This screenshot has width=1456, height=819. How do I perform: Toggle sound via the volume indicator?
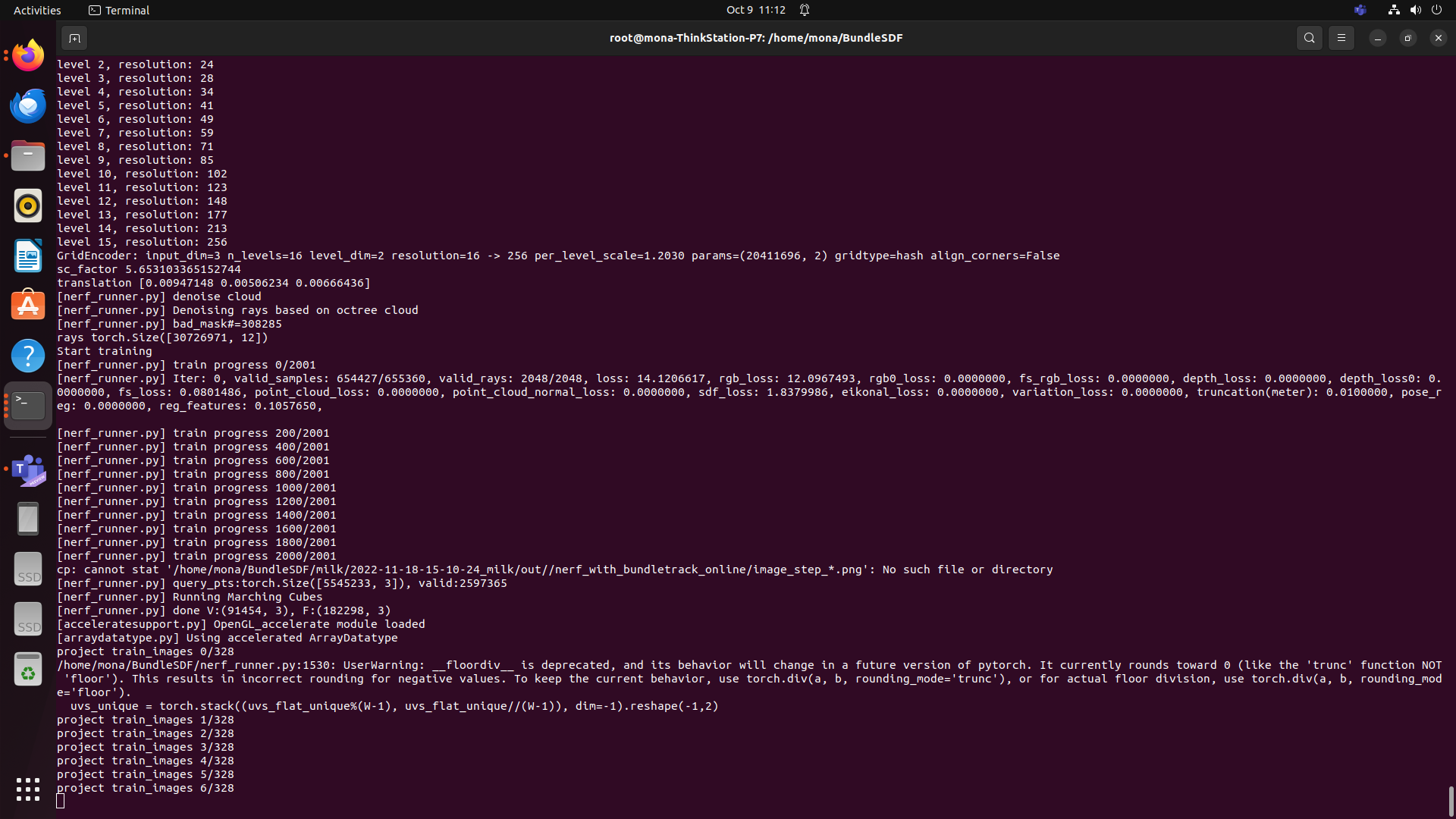point(1415,10)
